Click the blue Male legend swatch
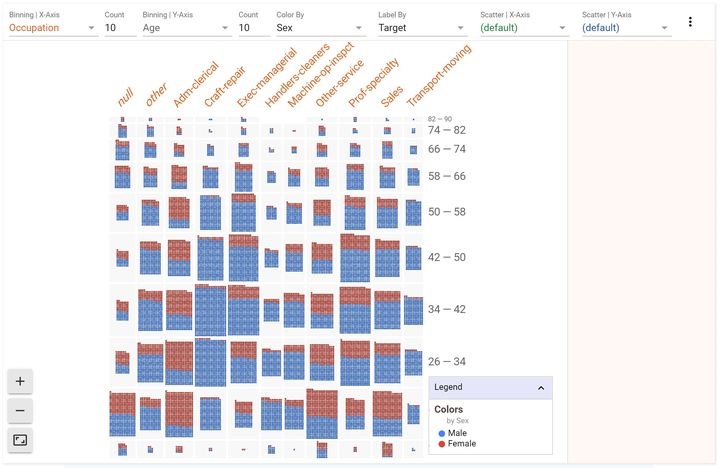This screenshot has width=720, height=468. [442, 433]
